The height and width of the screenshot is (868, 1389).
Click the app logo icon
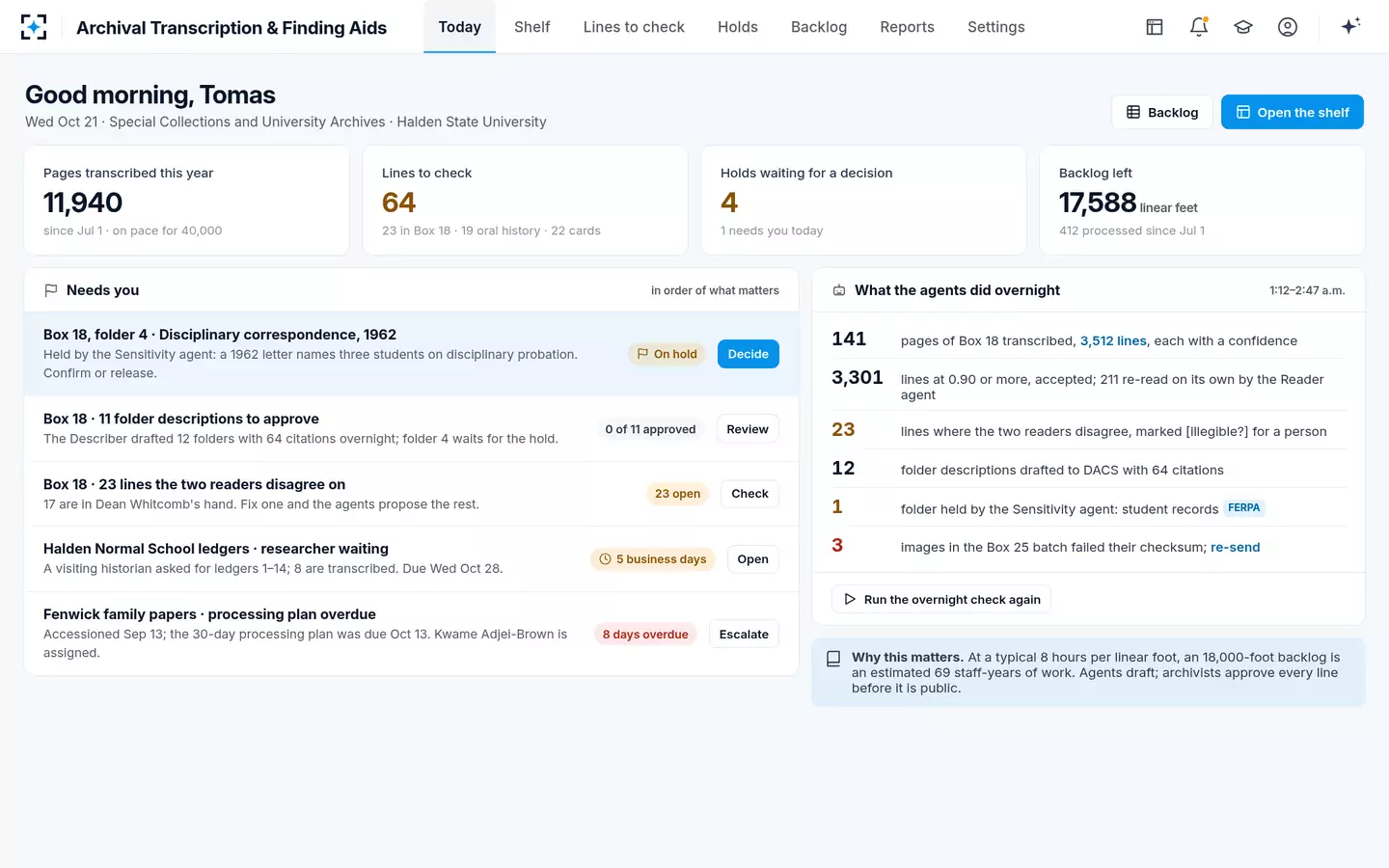pos(34,27)
